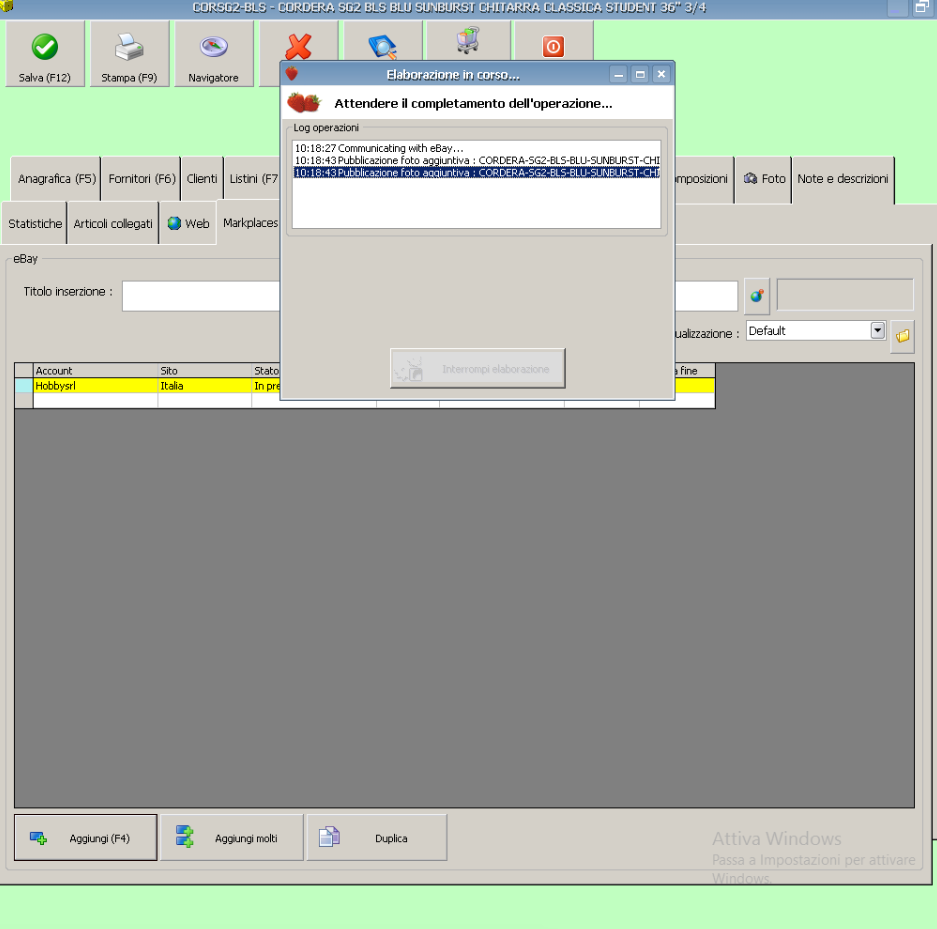Select the Markplaces tab
This screenshot has width=937, height=929.
[x=250, y=223]
